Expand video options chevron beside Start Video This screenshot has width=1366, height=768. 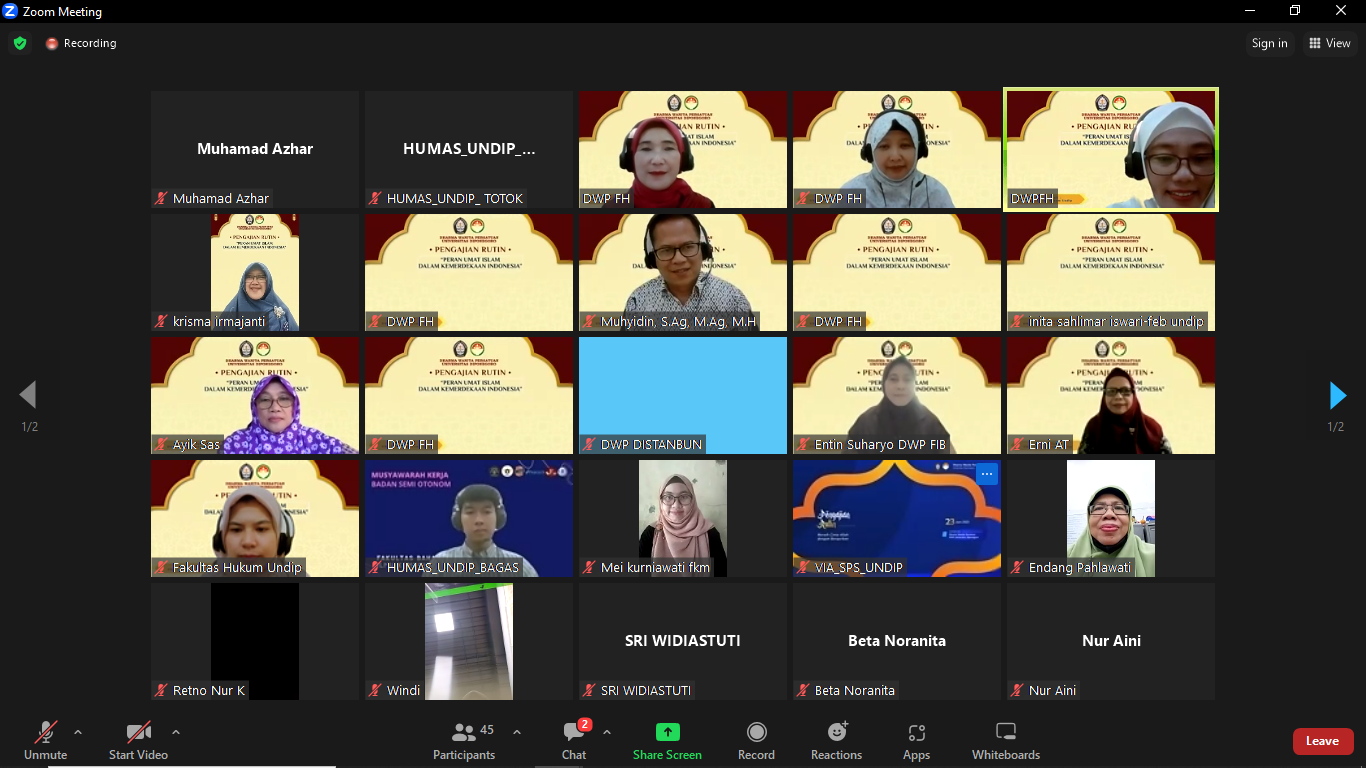tap(176, 732)
